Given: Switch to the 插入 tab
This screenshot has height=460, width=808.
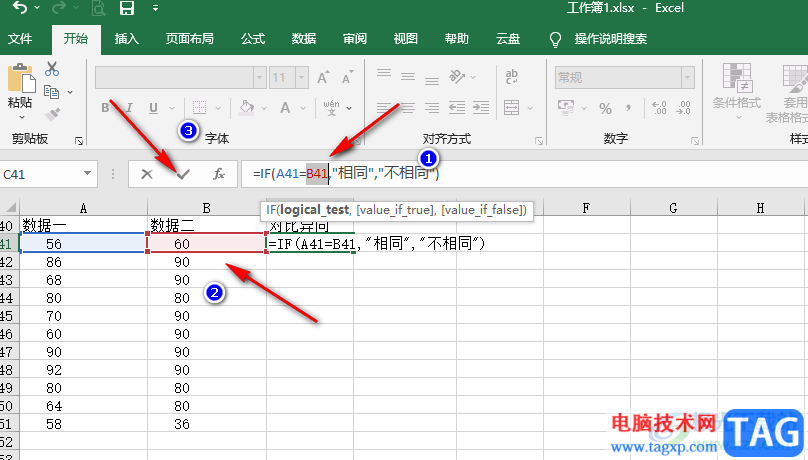Looking at the screenshot, I should click(x=127, y=39).
